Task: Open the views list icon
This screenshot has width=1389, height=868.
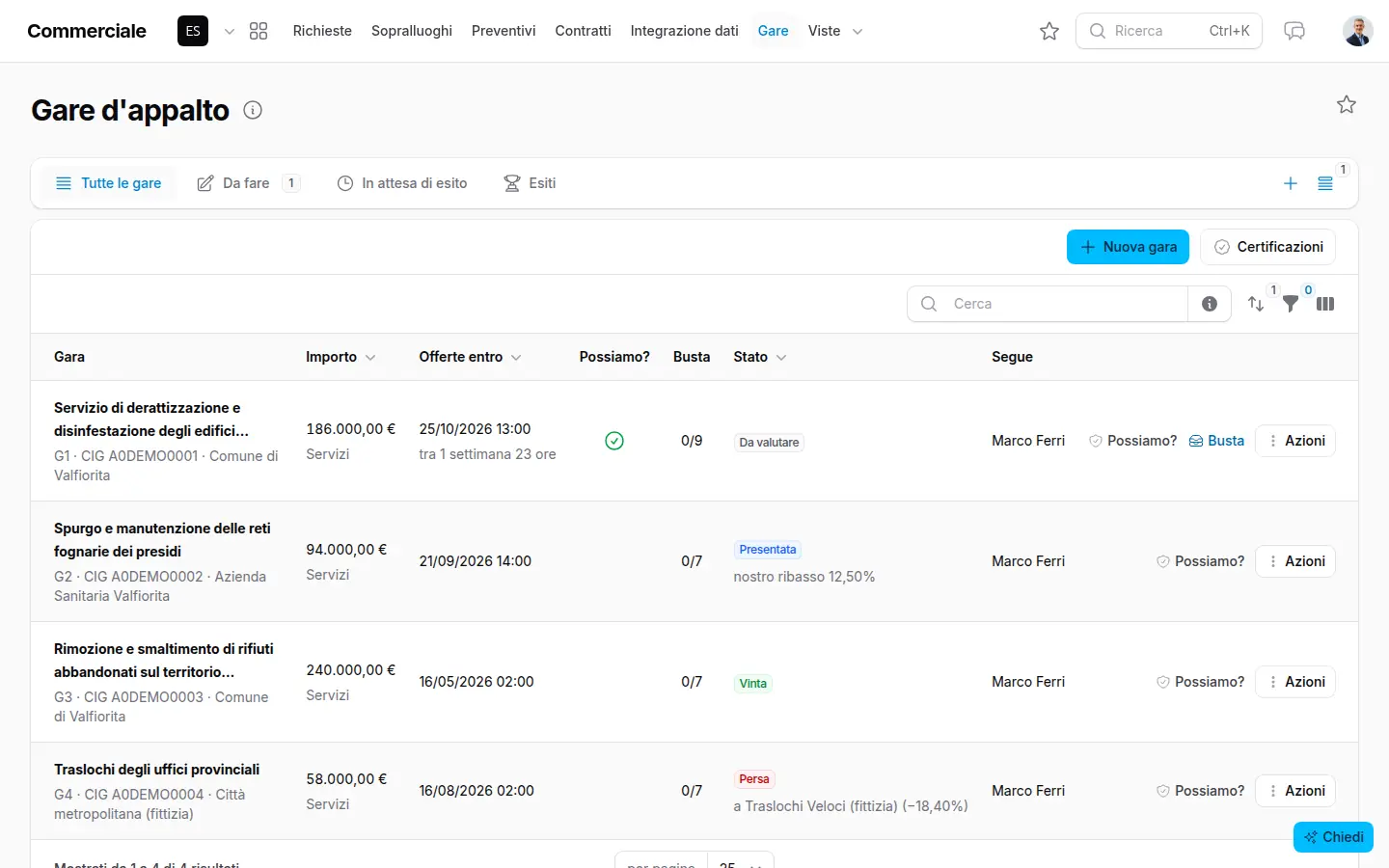Action: (x=1325, y=183)
